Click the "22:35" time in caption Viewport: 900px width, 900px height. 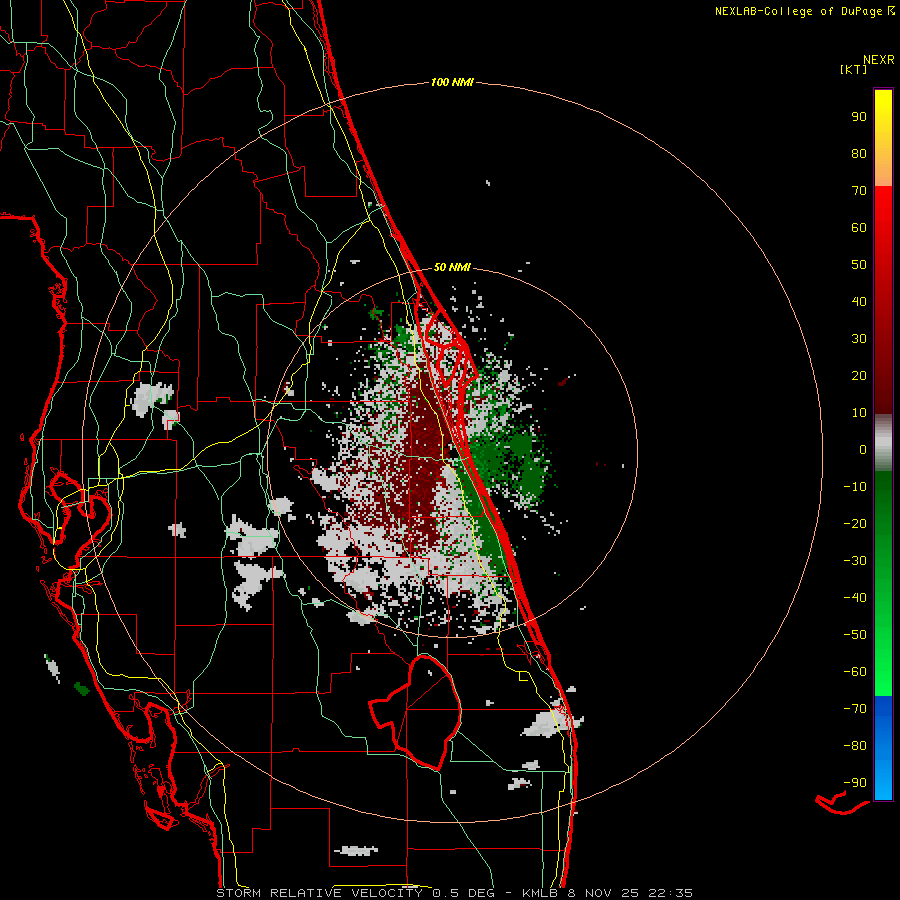pos(670,893)
